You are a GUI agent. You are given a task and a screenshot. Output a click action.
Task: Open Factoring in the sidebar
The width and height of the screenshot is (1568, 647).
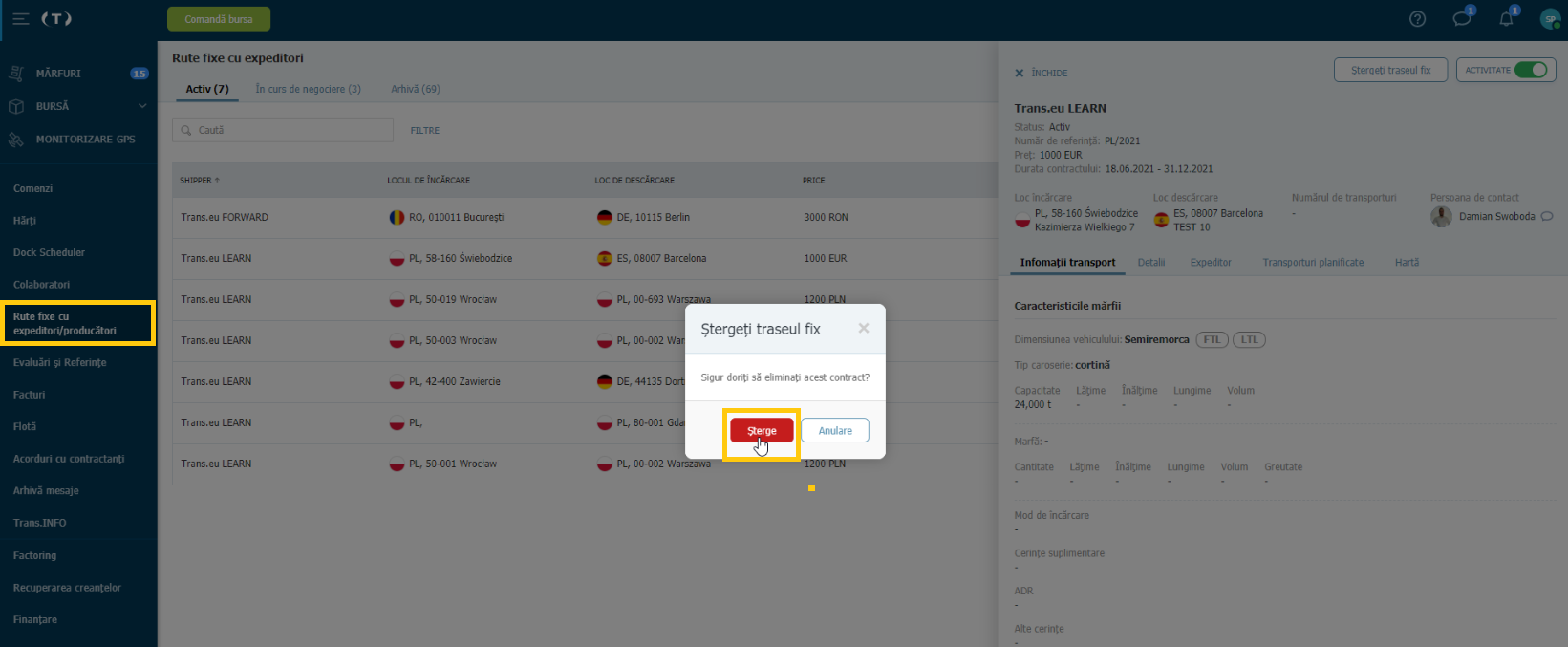[x=34, y=555]
